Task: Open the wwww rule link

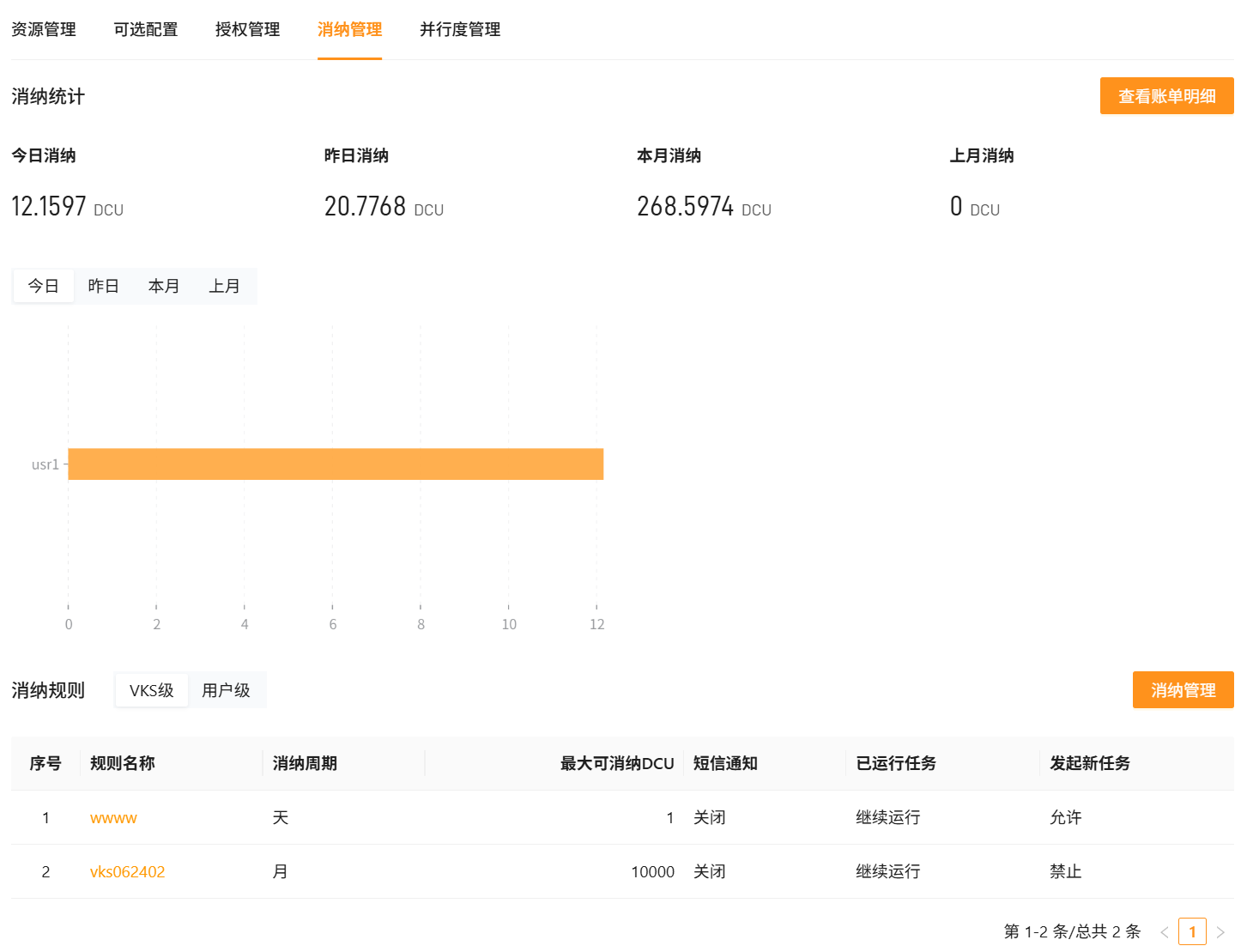Action: tap(113, 818)
